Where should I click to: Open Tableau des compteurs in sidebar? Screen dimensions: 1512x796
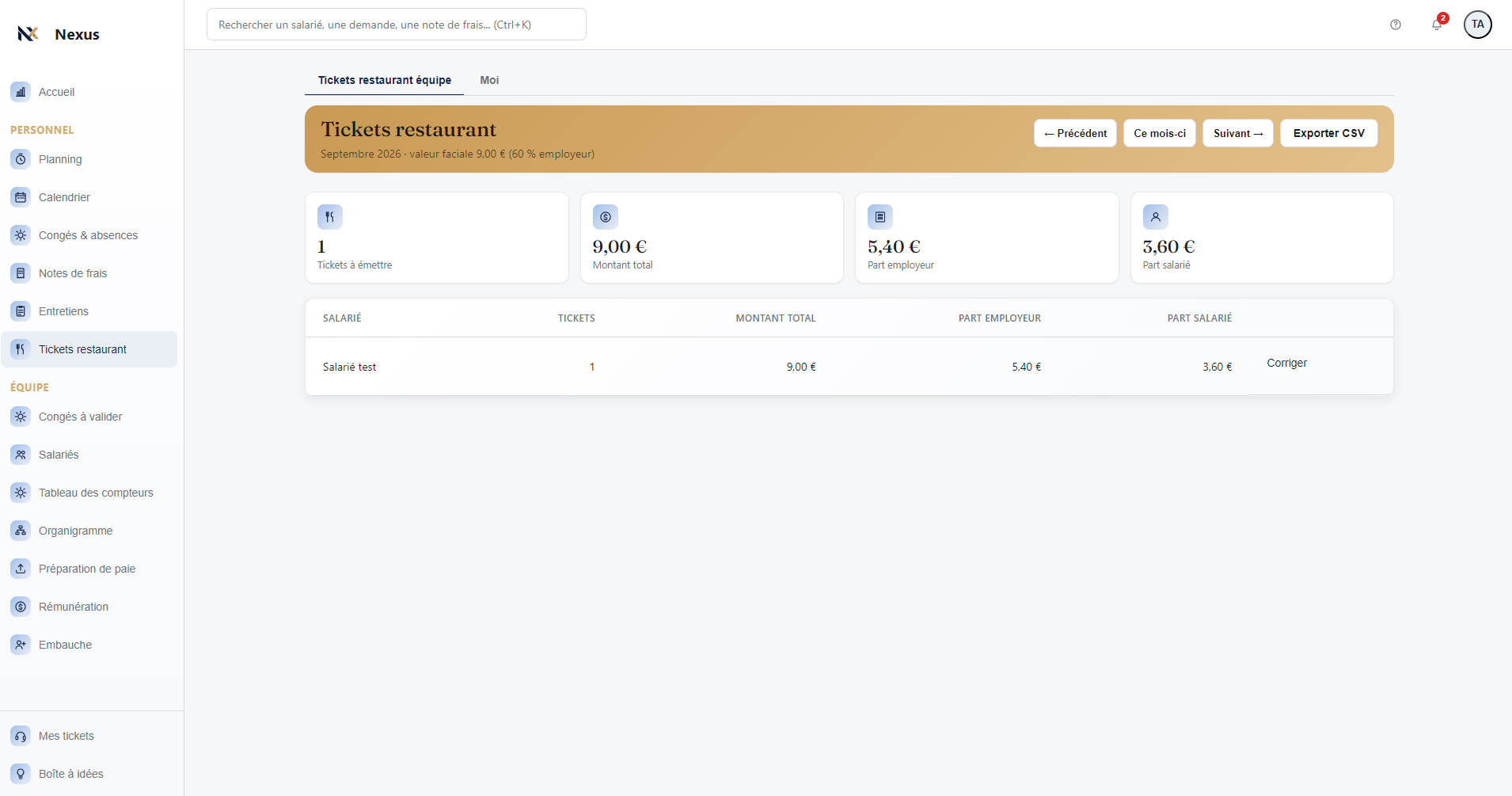pyautogui.click(x=89, y=493)
